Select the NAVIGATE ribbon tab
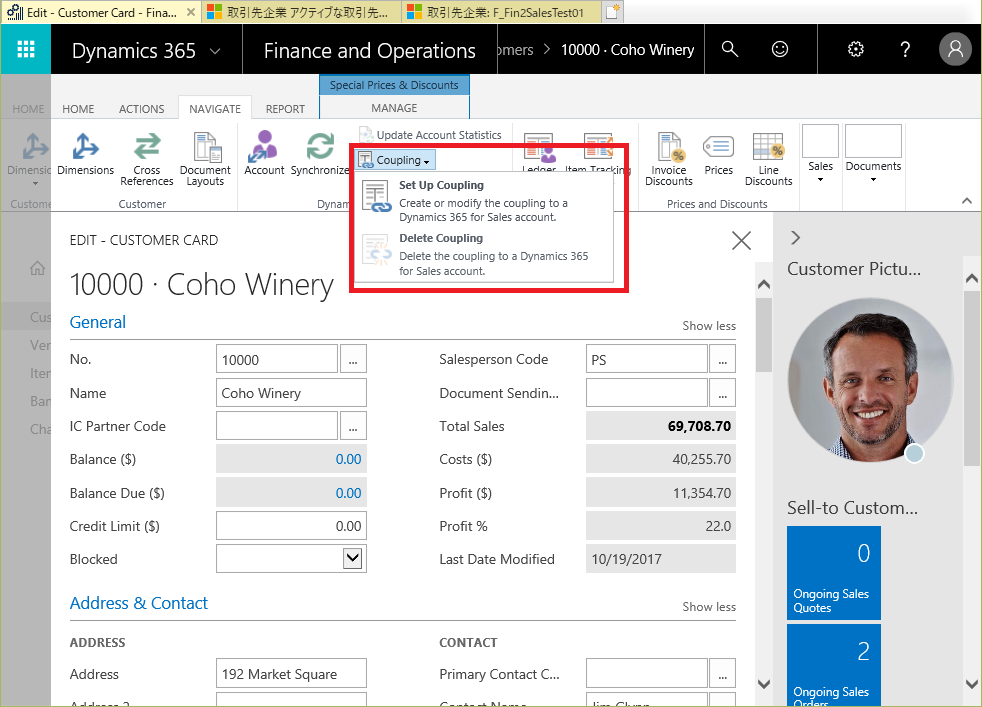 pyautogui.click(x=215, y=109)
